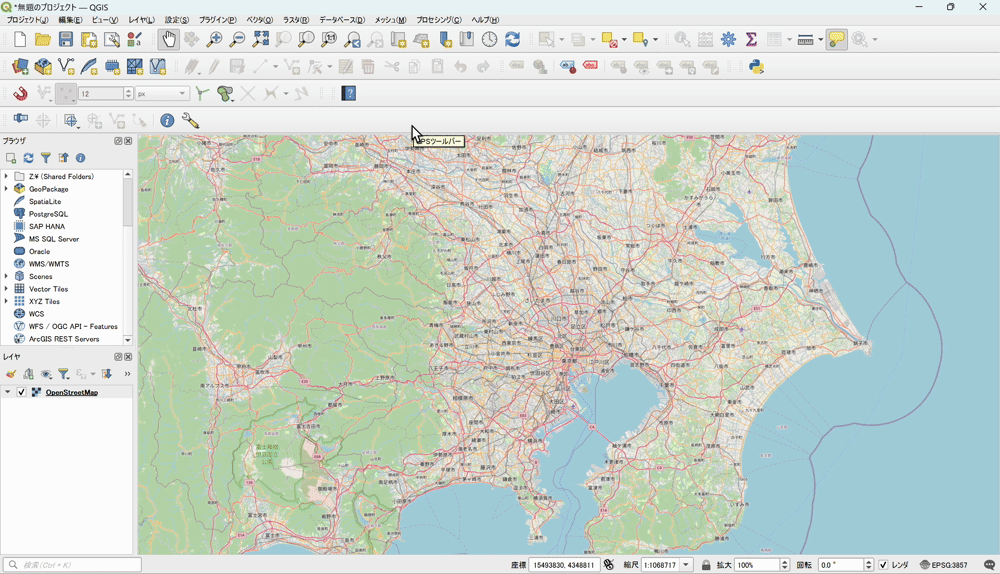Click the Zoom Full extent icon

260,40
